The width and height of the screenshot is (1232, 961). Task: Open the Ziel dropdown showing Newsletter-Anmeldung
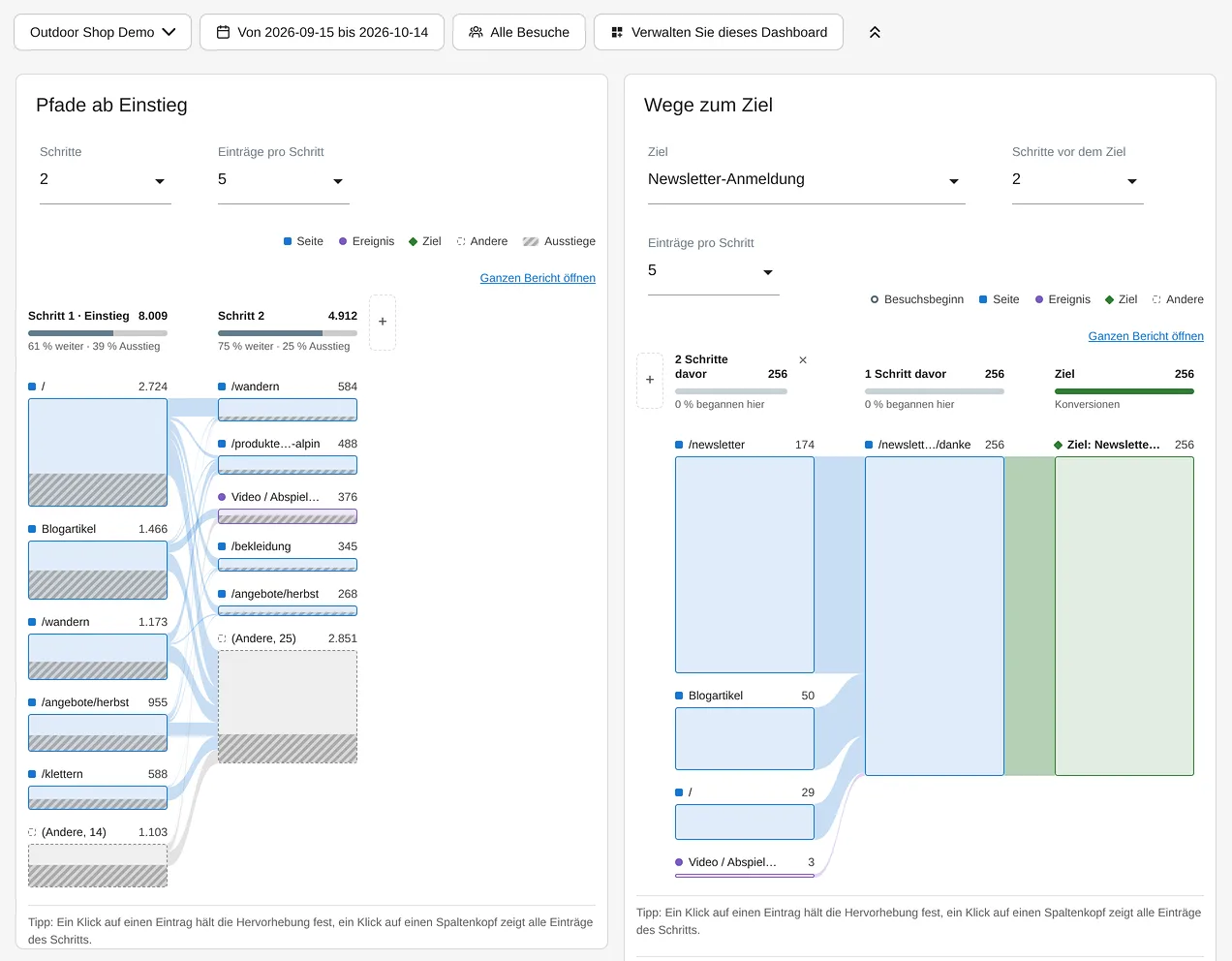pyautogui.click(x=807, y=180)
